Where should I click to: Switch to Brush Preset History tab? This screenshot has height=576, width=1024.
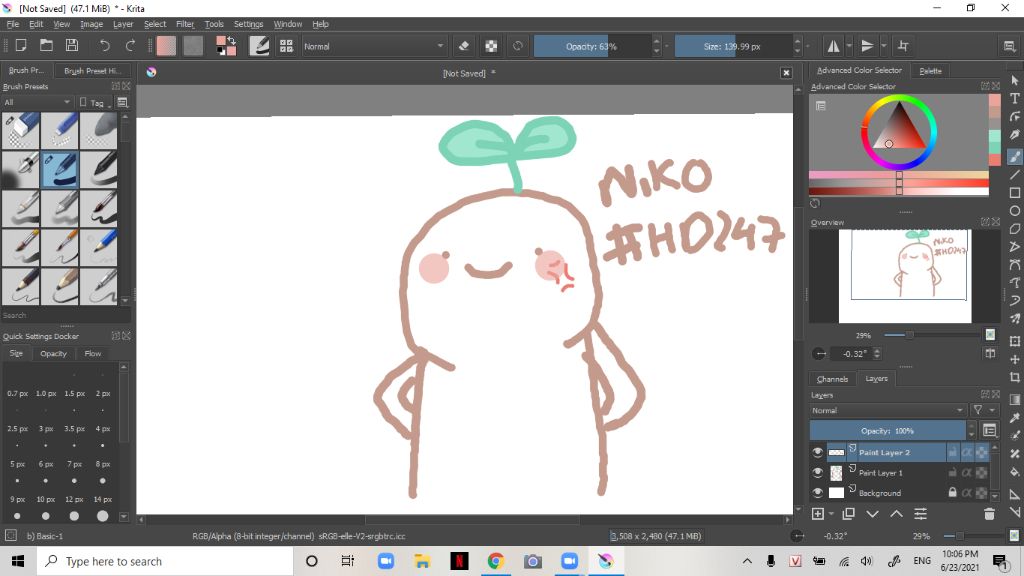92,71
